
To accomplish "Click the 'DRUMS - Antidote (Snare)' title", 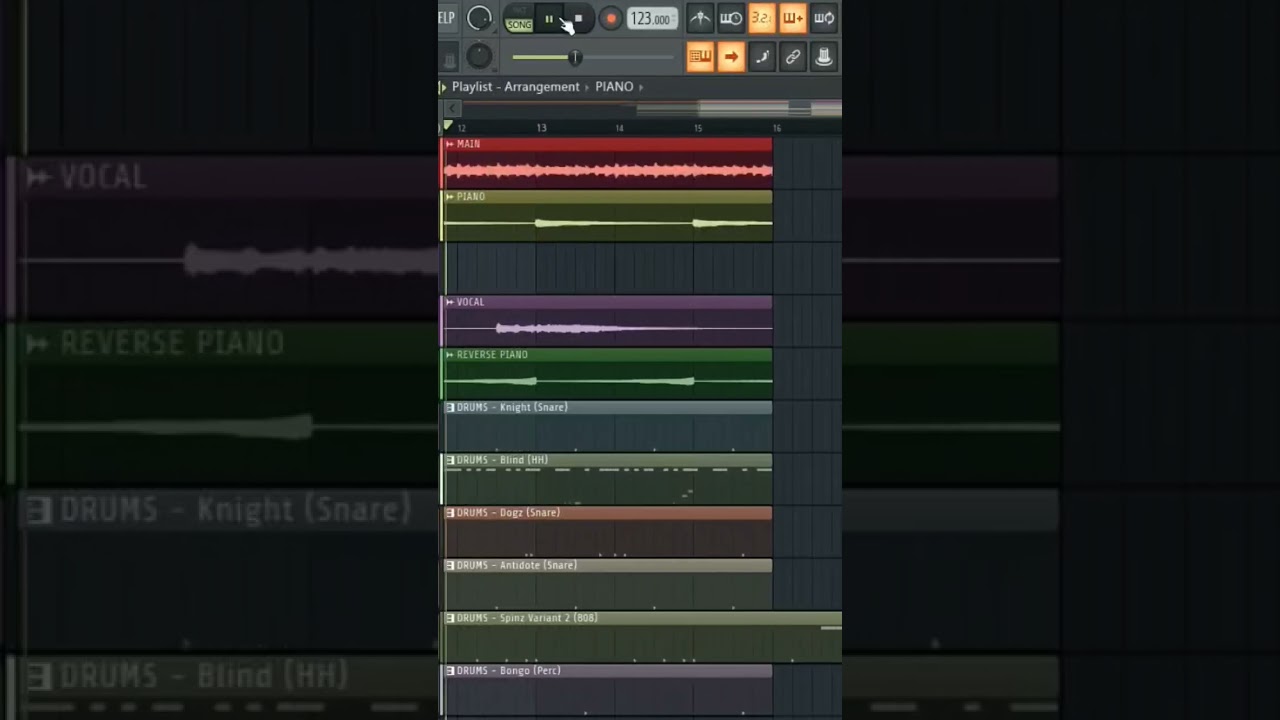I will coord(517,565).
